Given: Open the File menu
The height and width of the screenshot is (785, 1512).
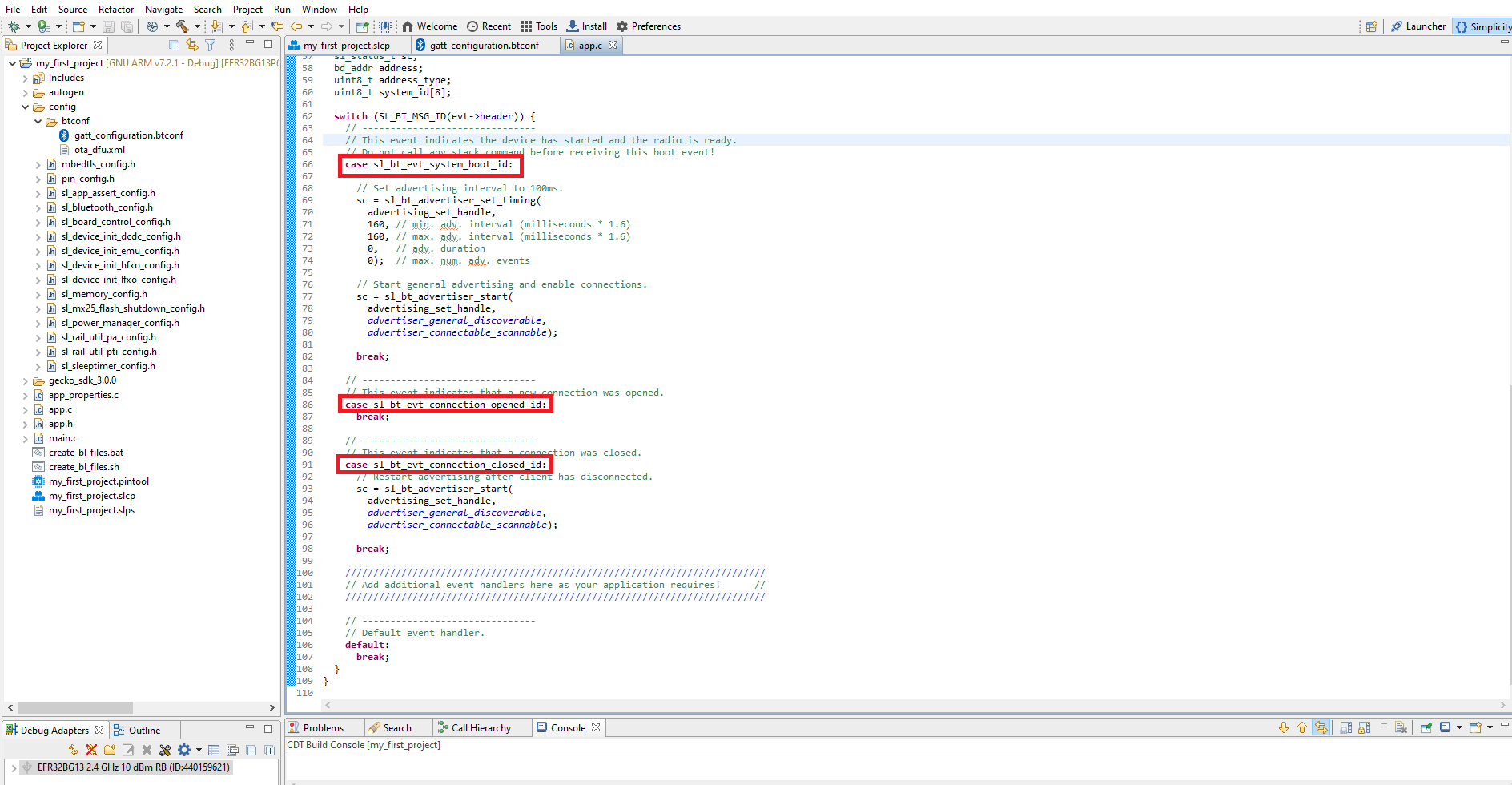Looking at the screenshot, I should click(x=13, y=10).
